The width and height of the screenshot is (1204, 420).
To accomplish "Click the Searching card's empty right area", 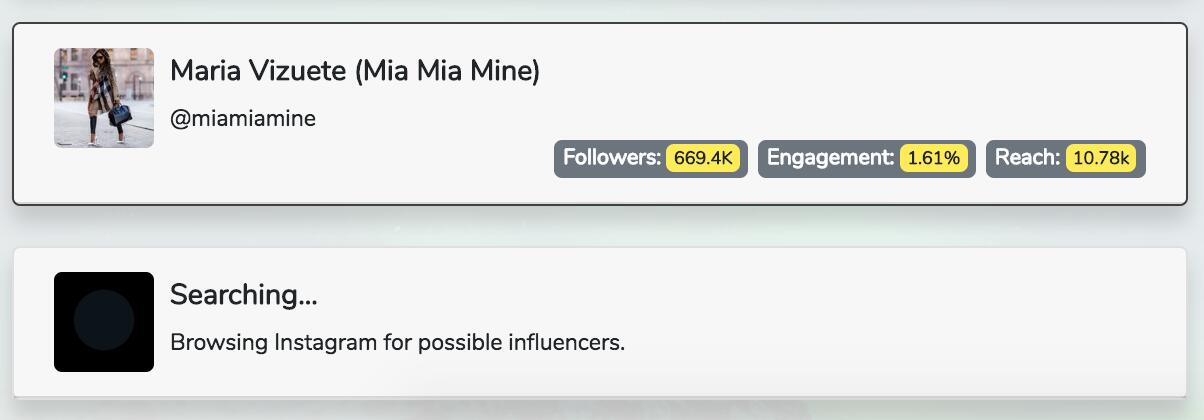I will click(x=900, y=322).
